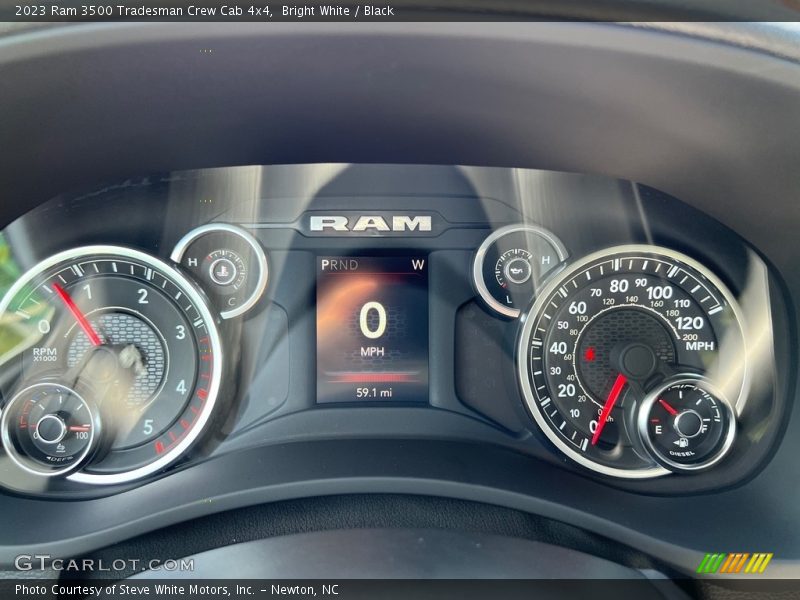This screenshot has height=600, width=800.
Task: Click the red warning light on speedometer
Action: point(590,354)
